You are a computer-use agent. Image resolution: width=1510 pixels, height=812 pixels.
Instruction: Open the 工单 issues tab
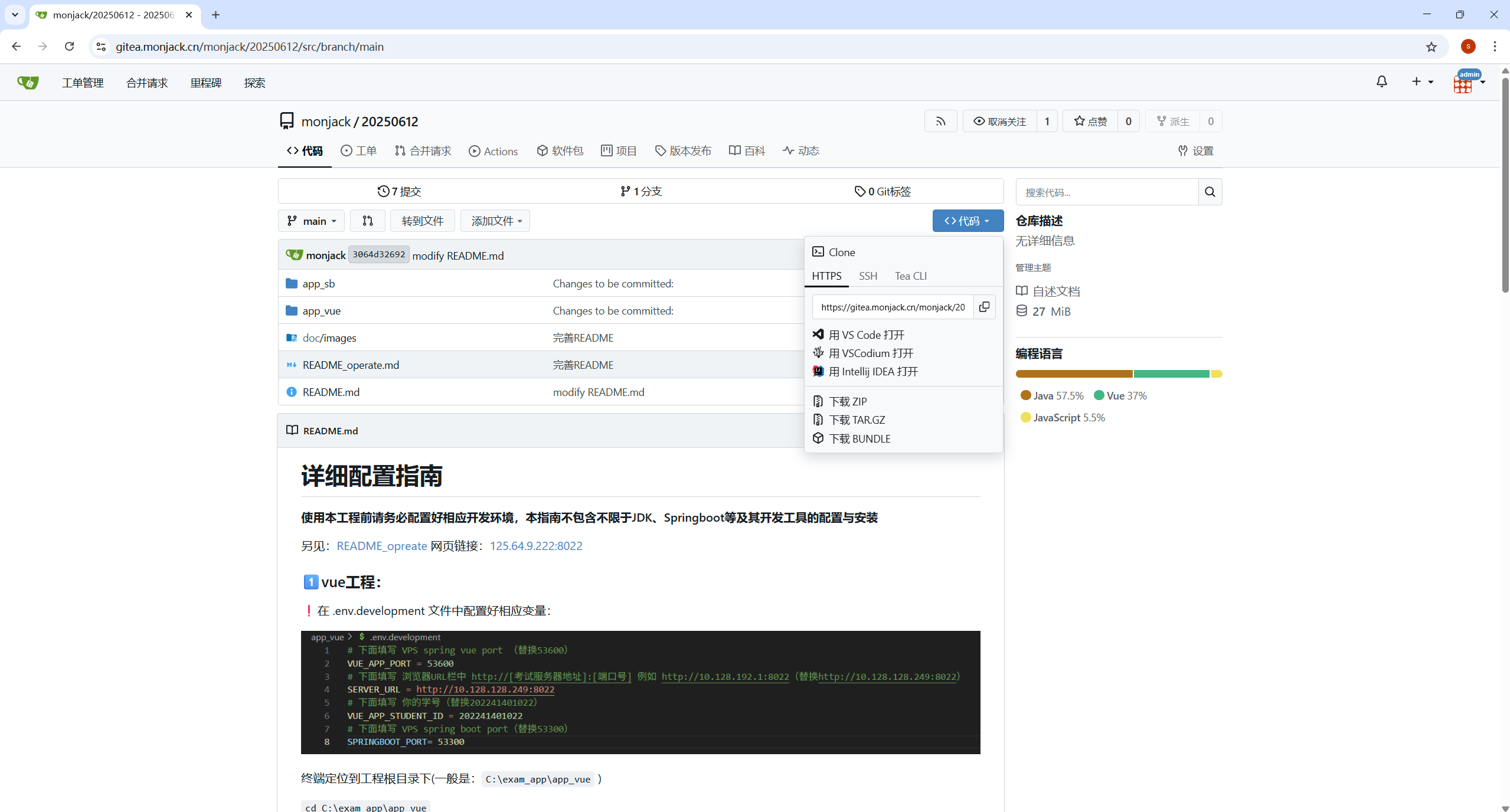coord(358,151)
